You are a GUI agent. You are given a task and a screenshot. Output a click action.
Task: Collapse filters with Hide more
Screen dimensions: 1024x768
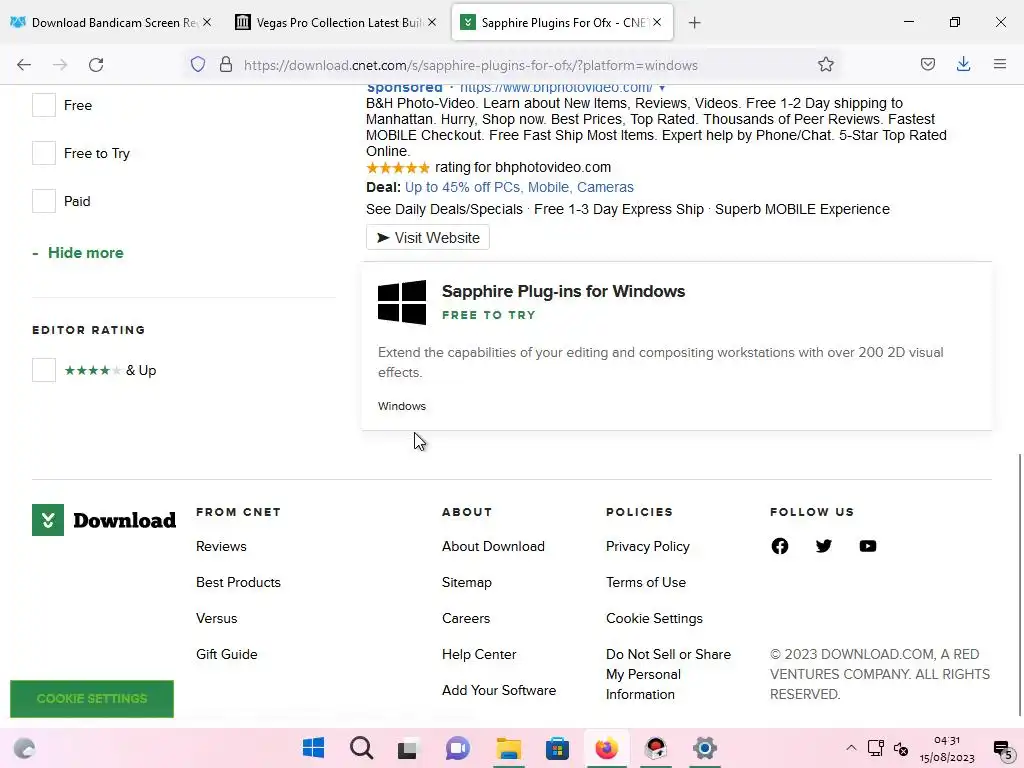click(78, 253)
